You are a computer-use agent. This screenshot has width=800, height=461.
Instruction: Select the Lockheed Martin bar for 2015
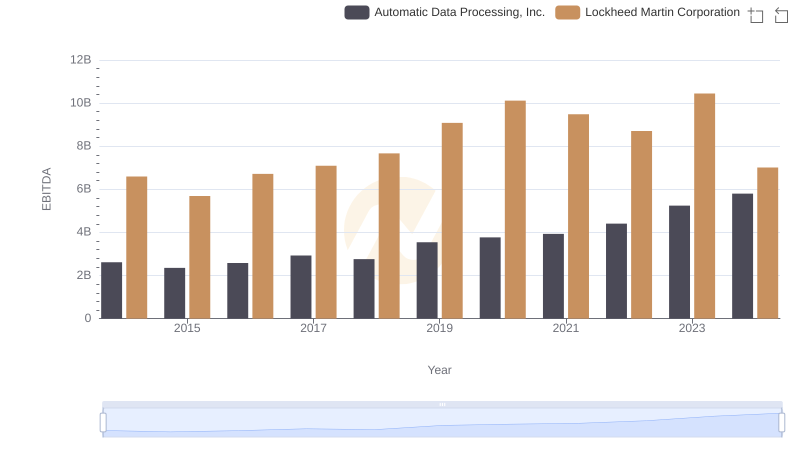(x=199, y=257)
